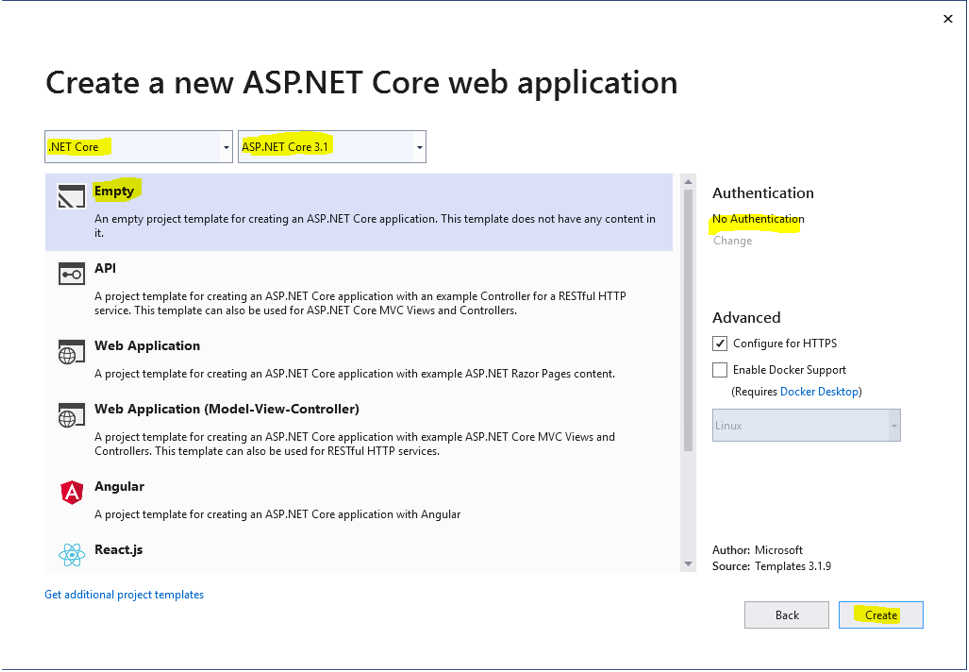Choose Web Application (Model-View-Controller) title
This screenshot has height=672, width=969.
pyautogui.click(x=227, y=409)
